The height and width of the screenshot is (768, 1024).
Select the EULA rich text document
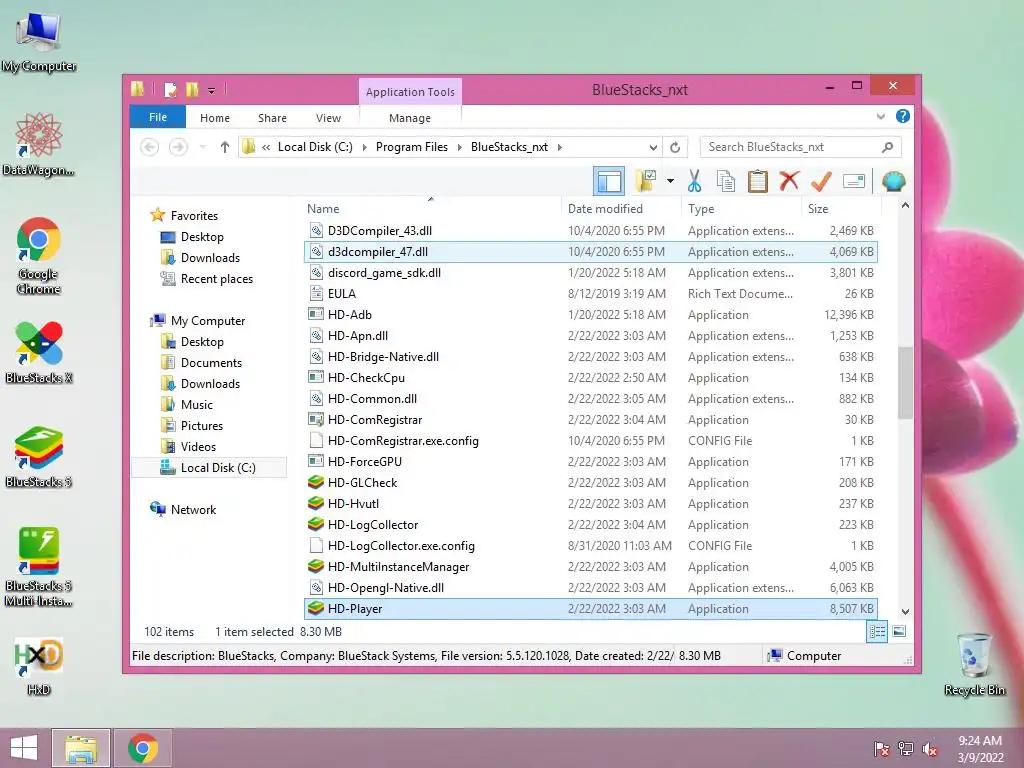pos(590,294)
